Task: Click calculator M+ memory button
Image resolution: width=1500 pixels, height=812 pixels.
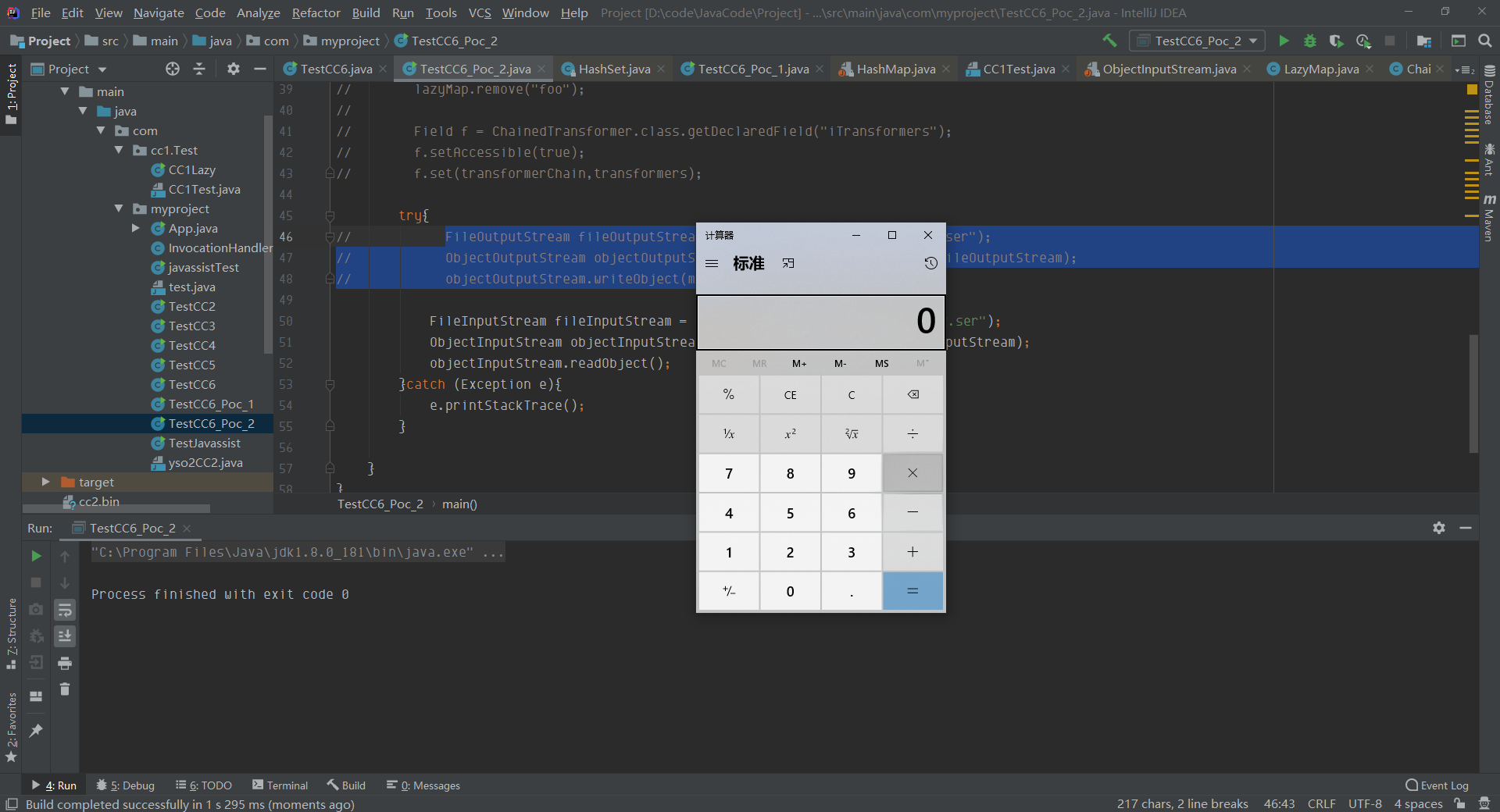Action: pos(799,363)
